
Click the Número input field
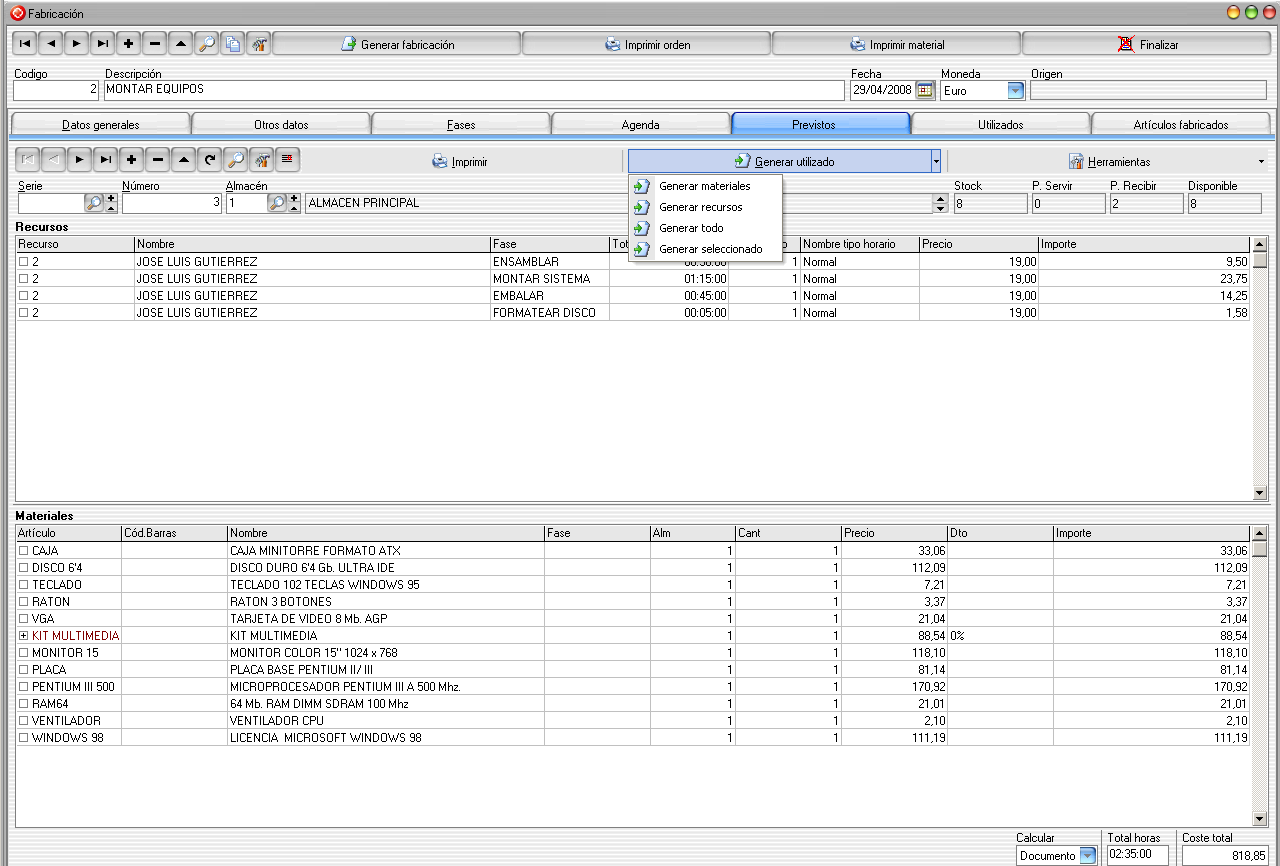(170, 203)
